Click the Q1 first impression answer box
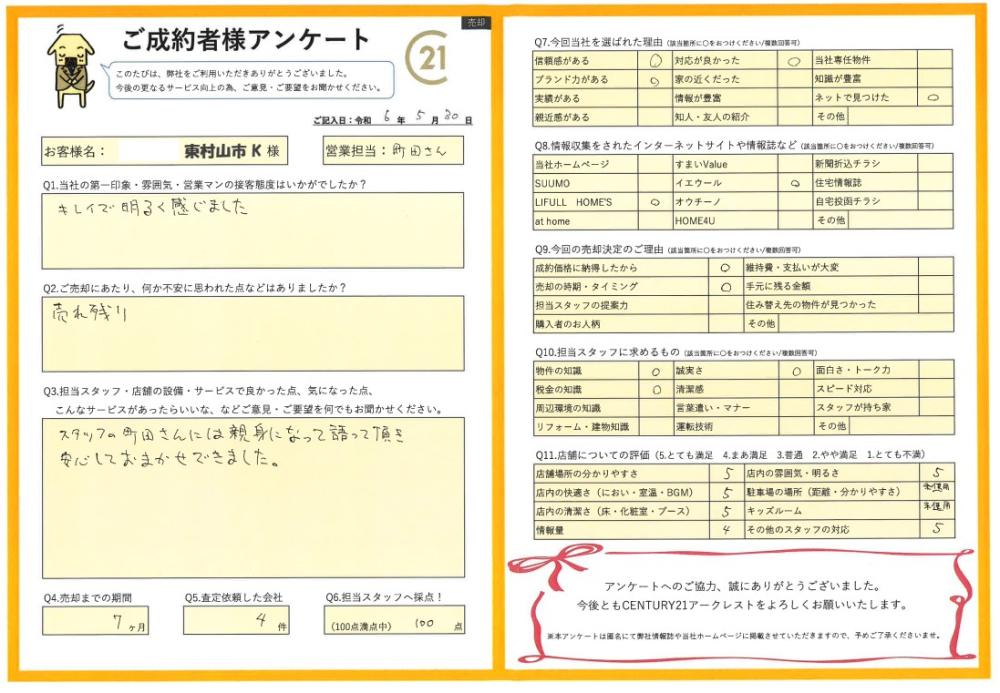Image resolution: width=1000 pixels, height=693 pixels. 253,230
